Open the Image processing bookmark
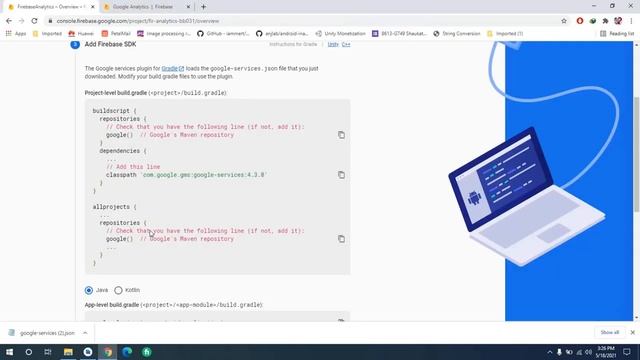 click(x=164, y=33)
